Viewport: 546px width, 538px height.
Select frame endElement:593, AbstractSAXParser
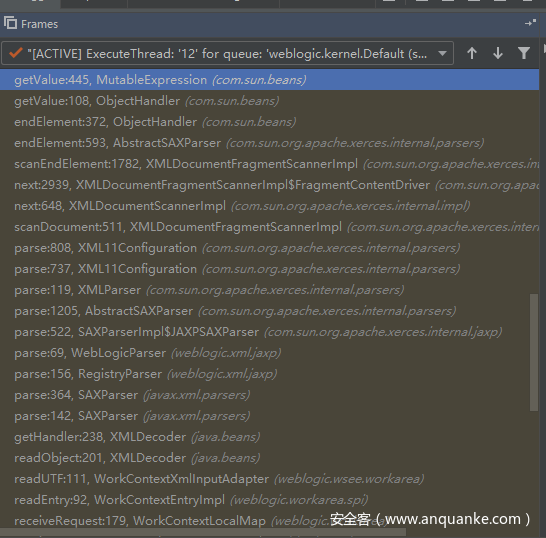[270, 143]
